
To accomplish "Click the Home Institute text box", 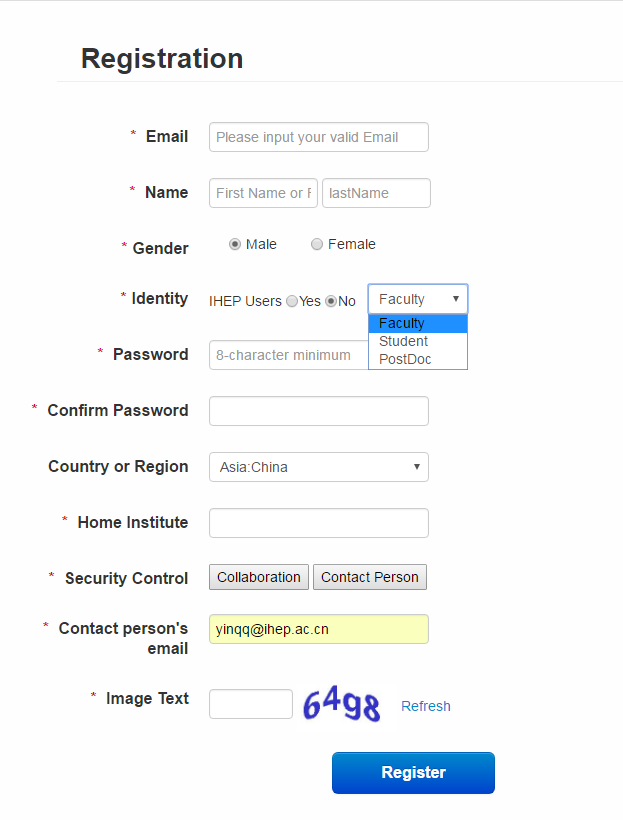I will [x=319, y=523].
